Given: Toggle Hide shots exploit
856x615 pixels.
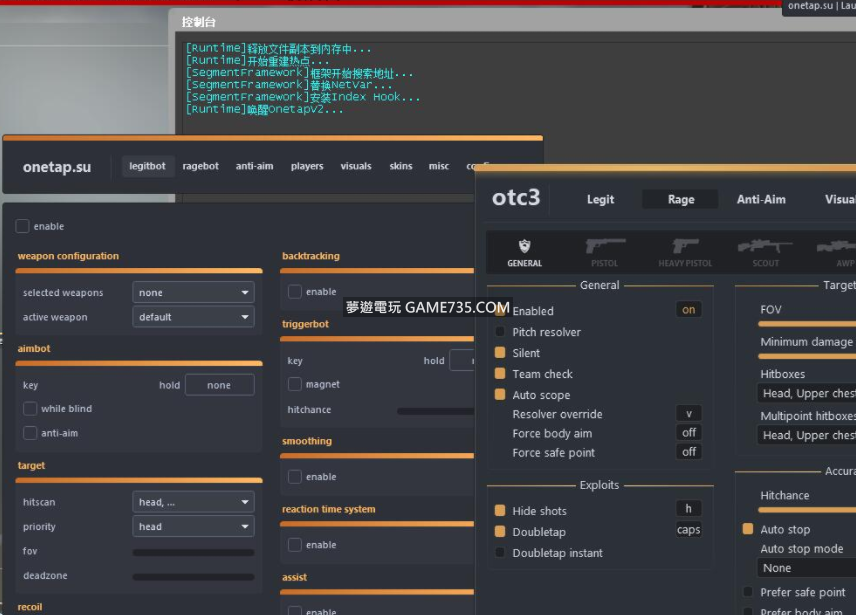Looking at the screenshot, I should 500,510.
